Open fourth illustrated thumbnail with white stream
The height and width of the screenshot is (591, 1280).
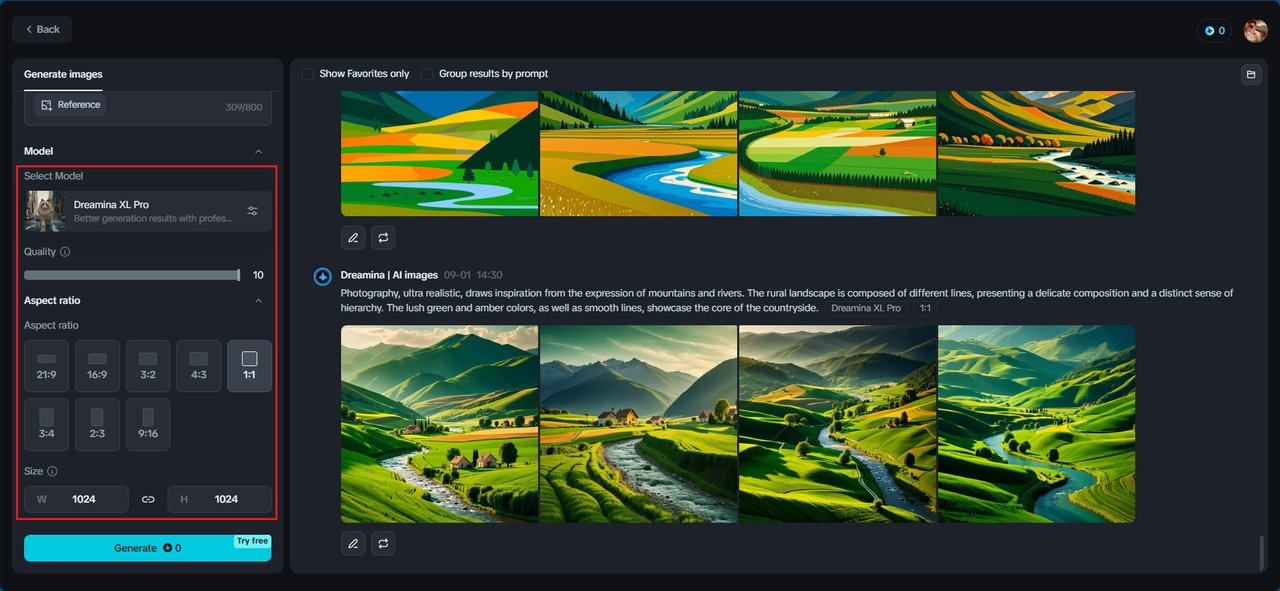point(1037,153)
